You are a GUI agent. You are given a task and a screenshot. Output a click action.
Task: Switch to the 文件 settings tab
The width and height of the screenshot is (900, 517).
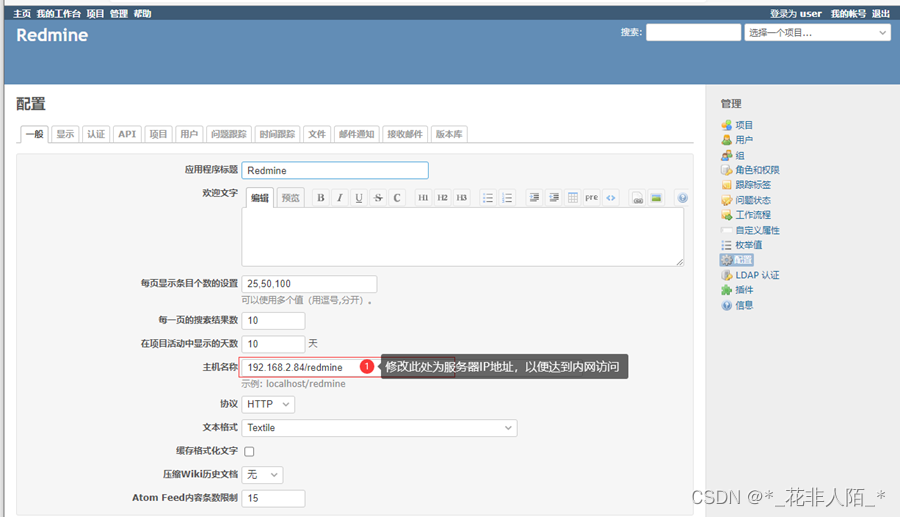(316, 134)
